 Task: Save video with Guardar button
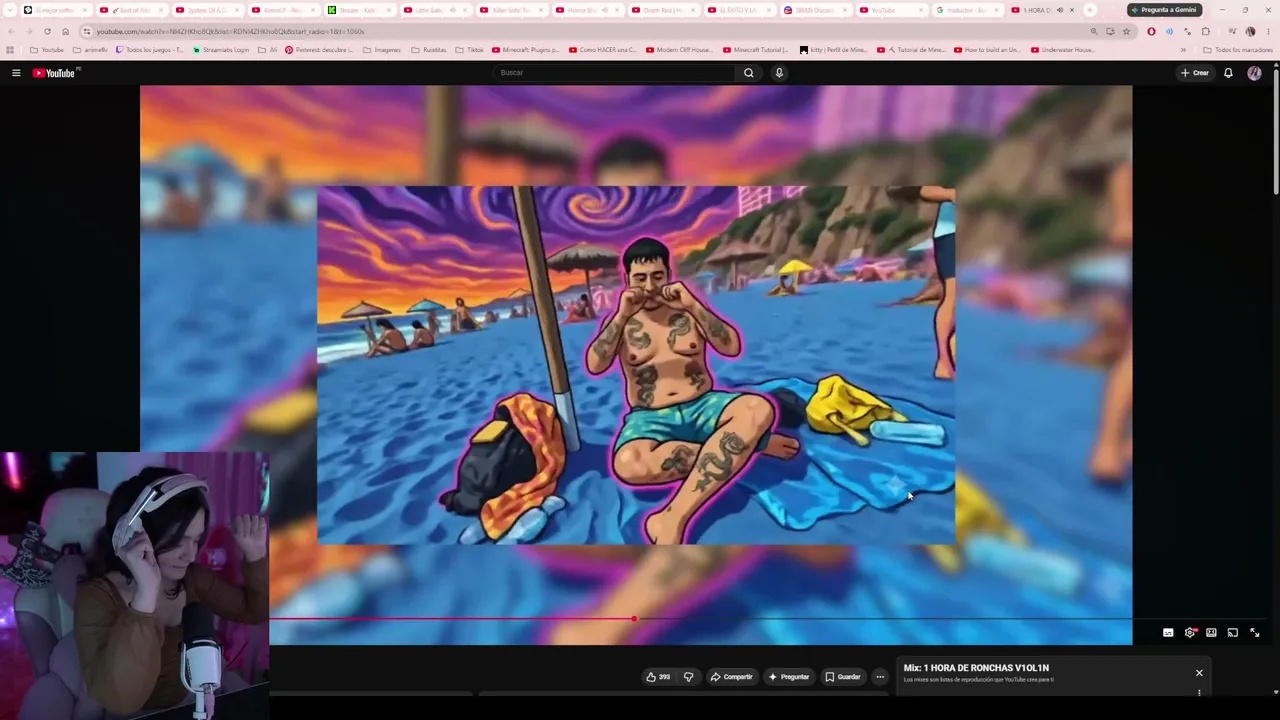pyautogui.click(x=843, y=677)
